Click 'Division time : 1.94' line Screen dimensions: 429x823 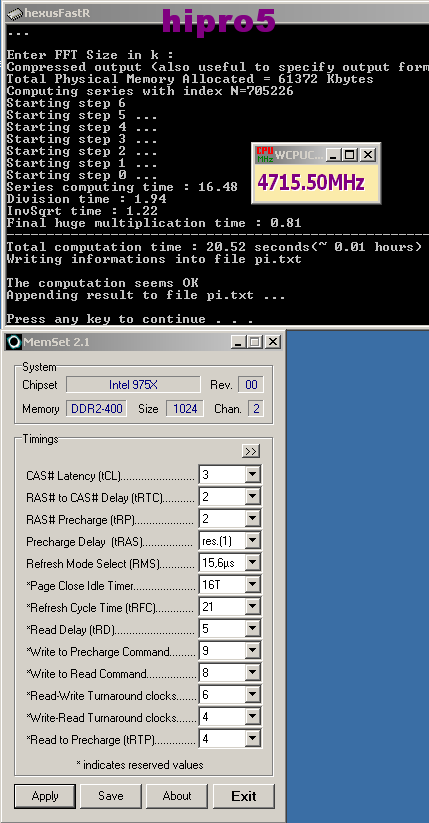(x=86, y=199)
